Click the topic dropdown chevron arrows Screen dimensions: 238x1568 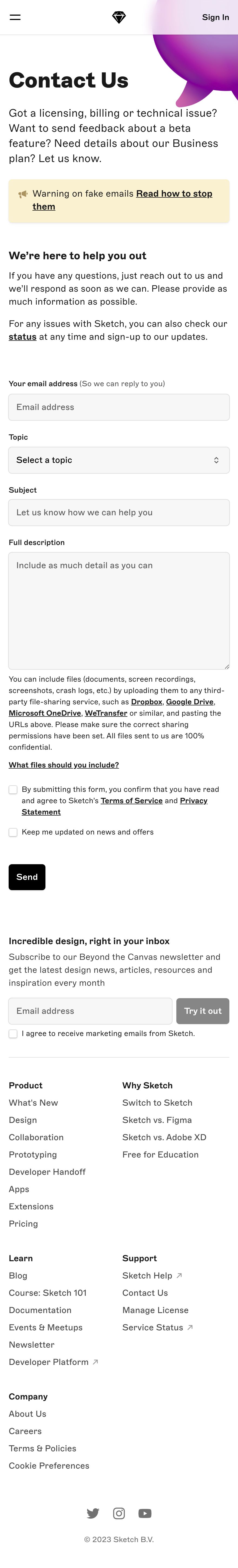point(216,460)
